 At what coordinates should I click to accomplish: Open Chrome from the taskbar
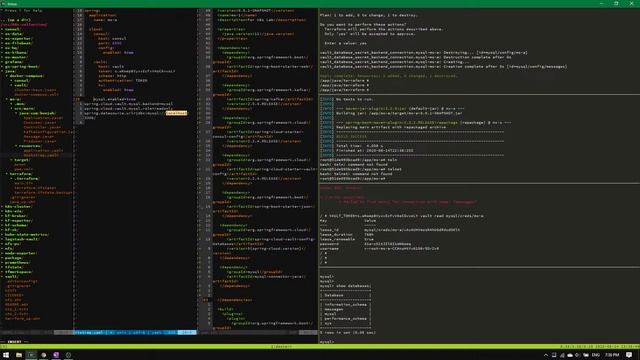[x=44, y=355]
